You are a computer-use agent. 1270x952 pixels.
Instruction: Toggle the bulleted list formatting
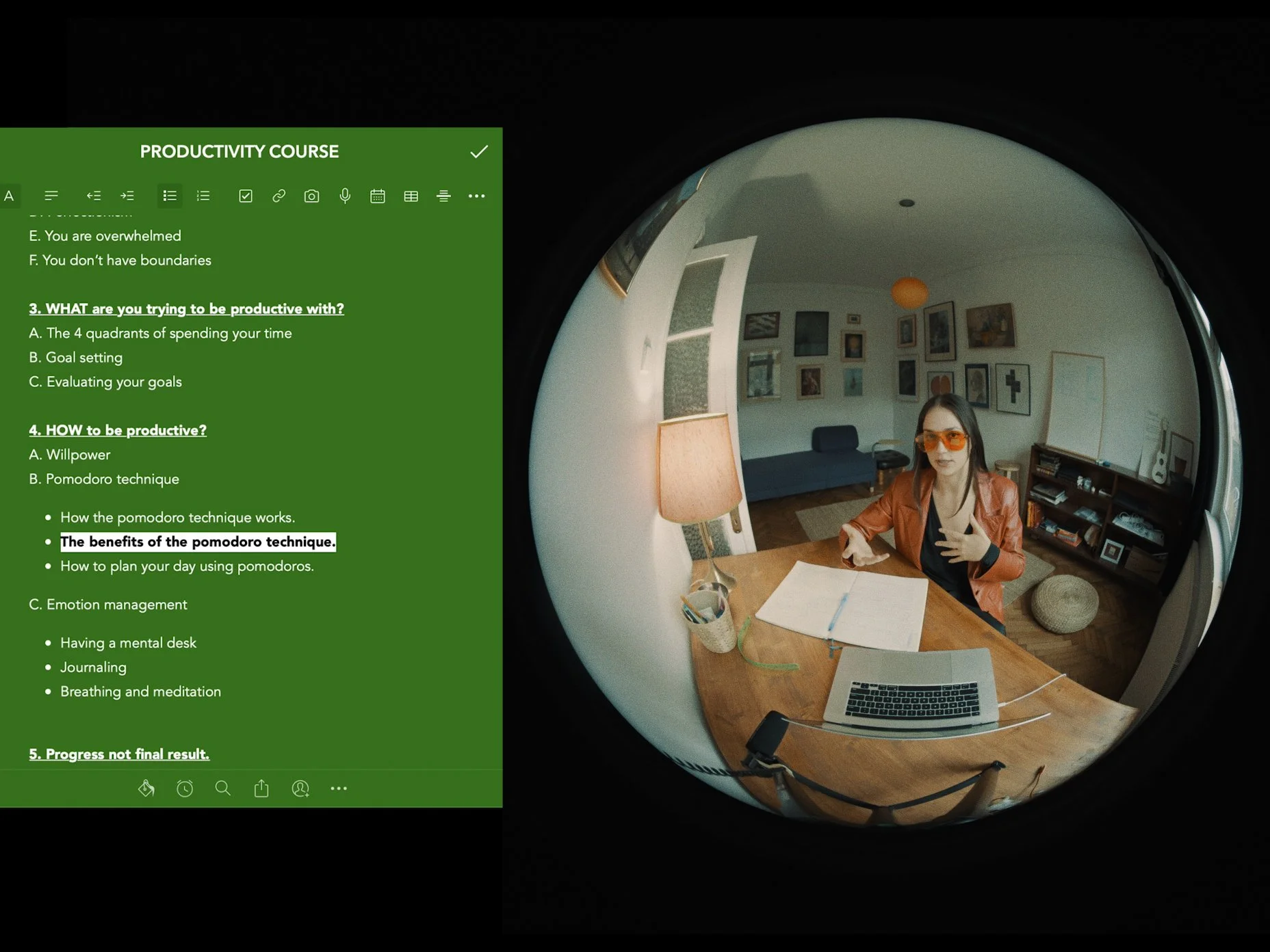click(x=170, y=196)
